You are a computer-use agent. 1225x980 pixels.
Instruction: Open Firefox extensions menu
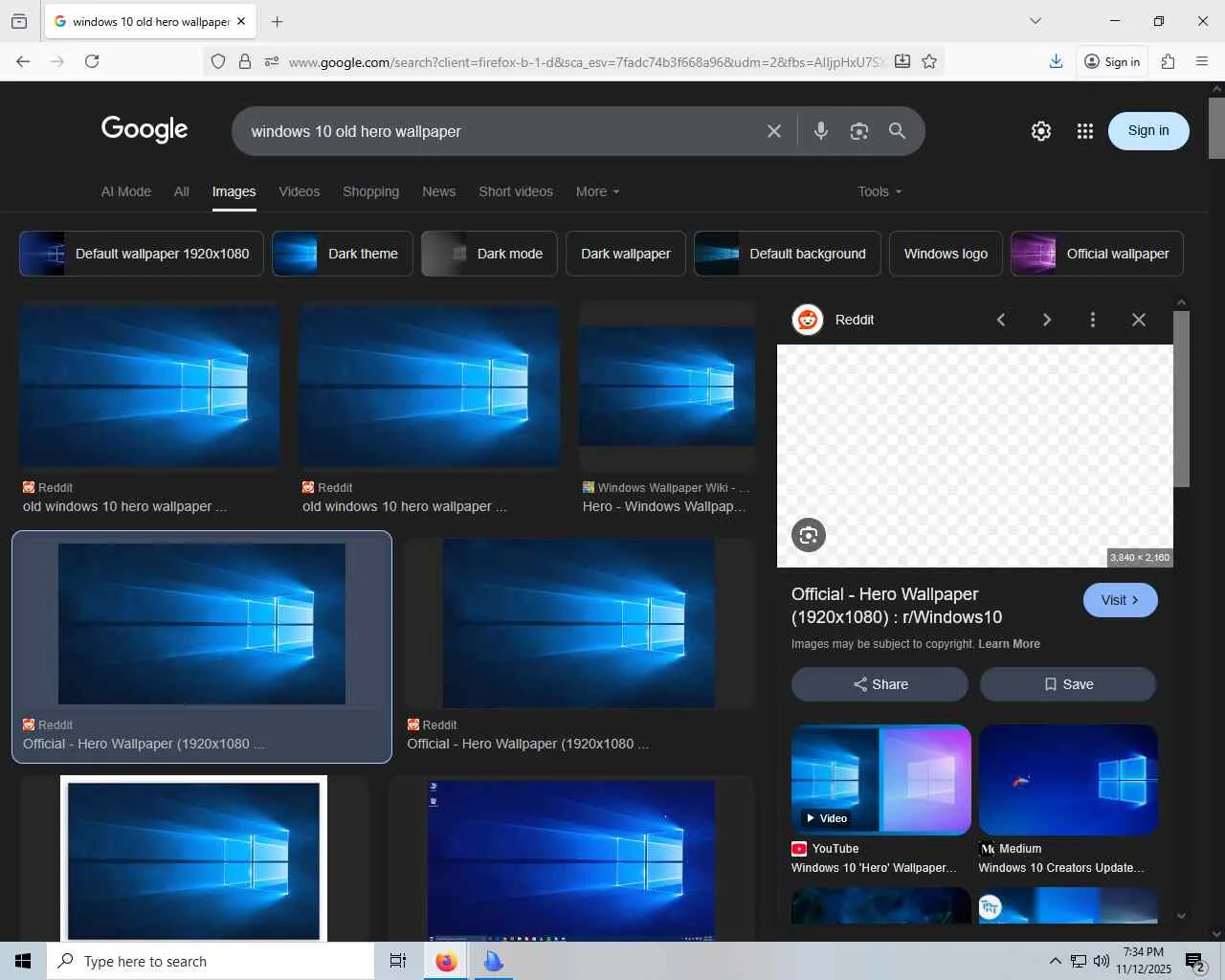click(1168, 61)
